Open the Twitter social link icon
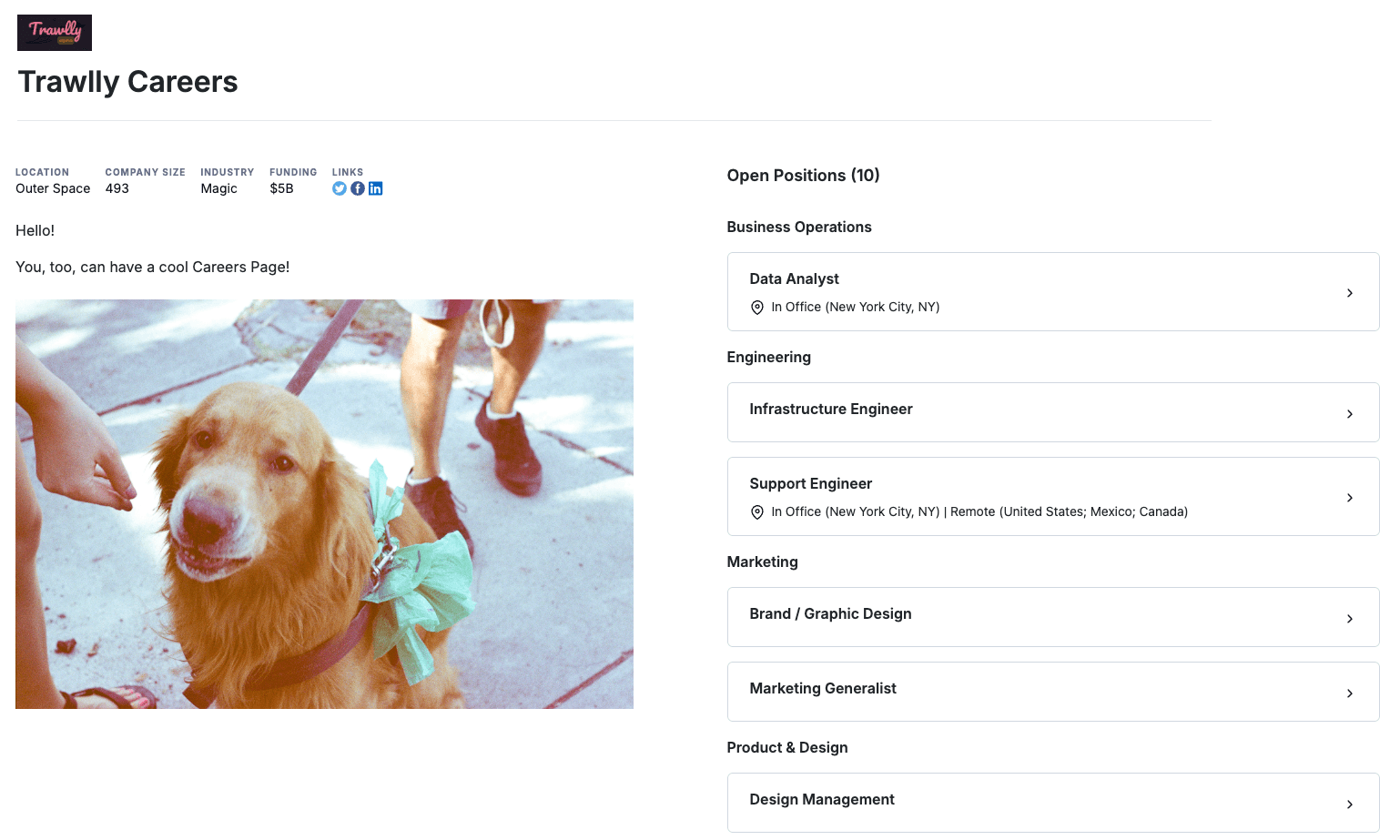The height and width of the screenshot is (840, 1400). point(340,188)
